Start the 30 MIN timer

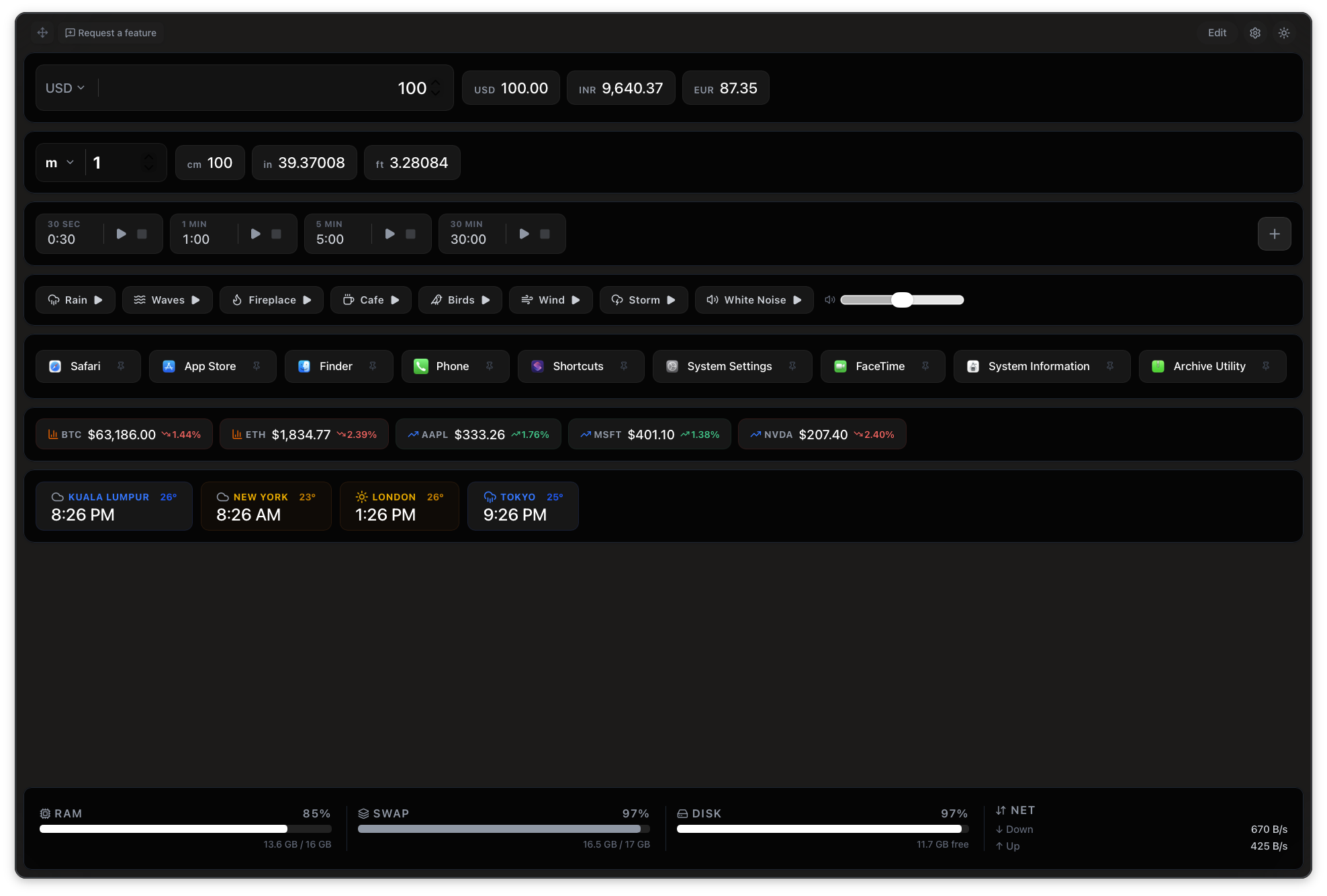524,234
